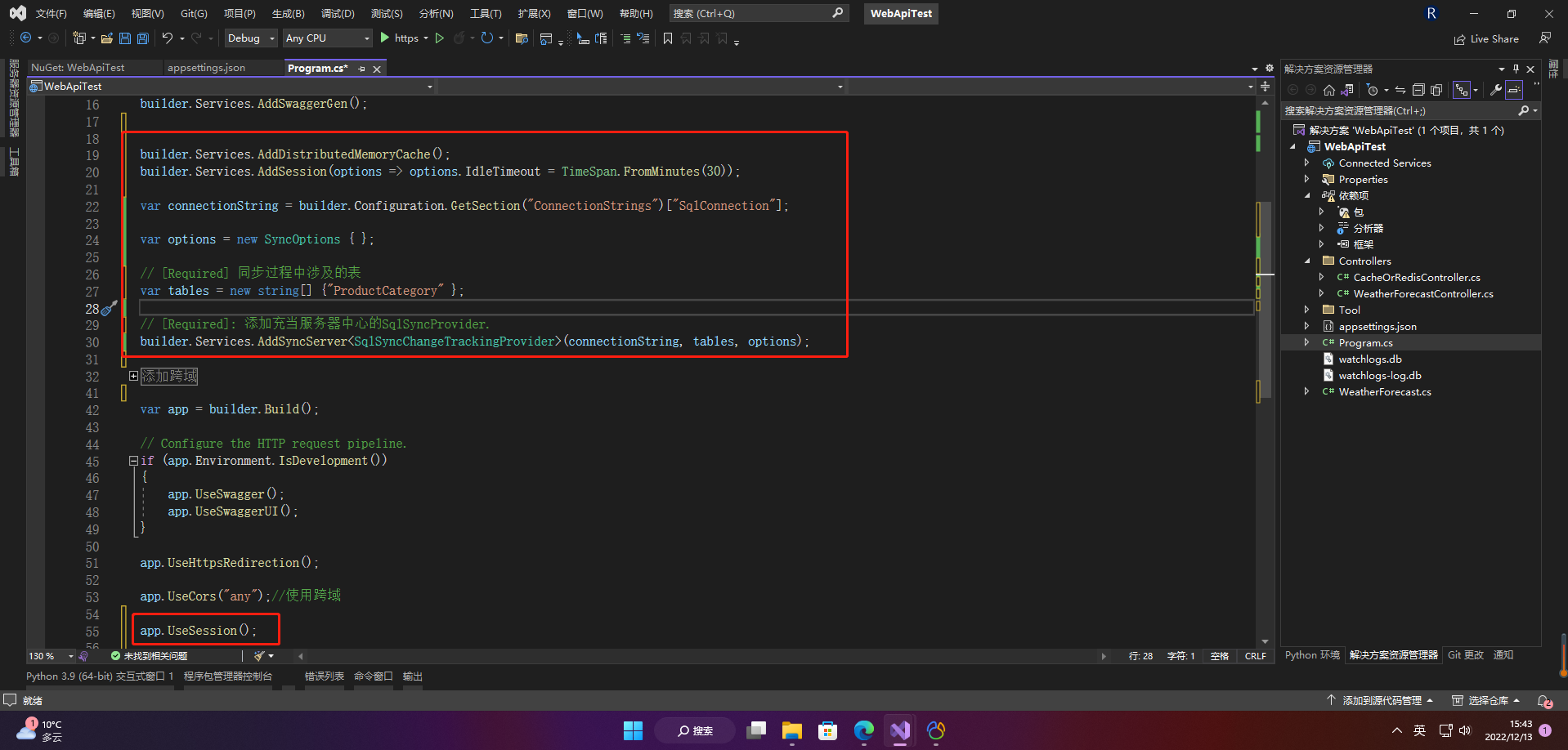This screenshot has width=1568, height=750.
Task: Open the https launch profile dropdown arrow
Action: point(426,38)
